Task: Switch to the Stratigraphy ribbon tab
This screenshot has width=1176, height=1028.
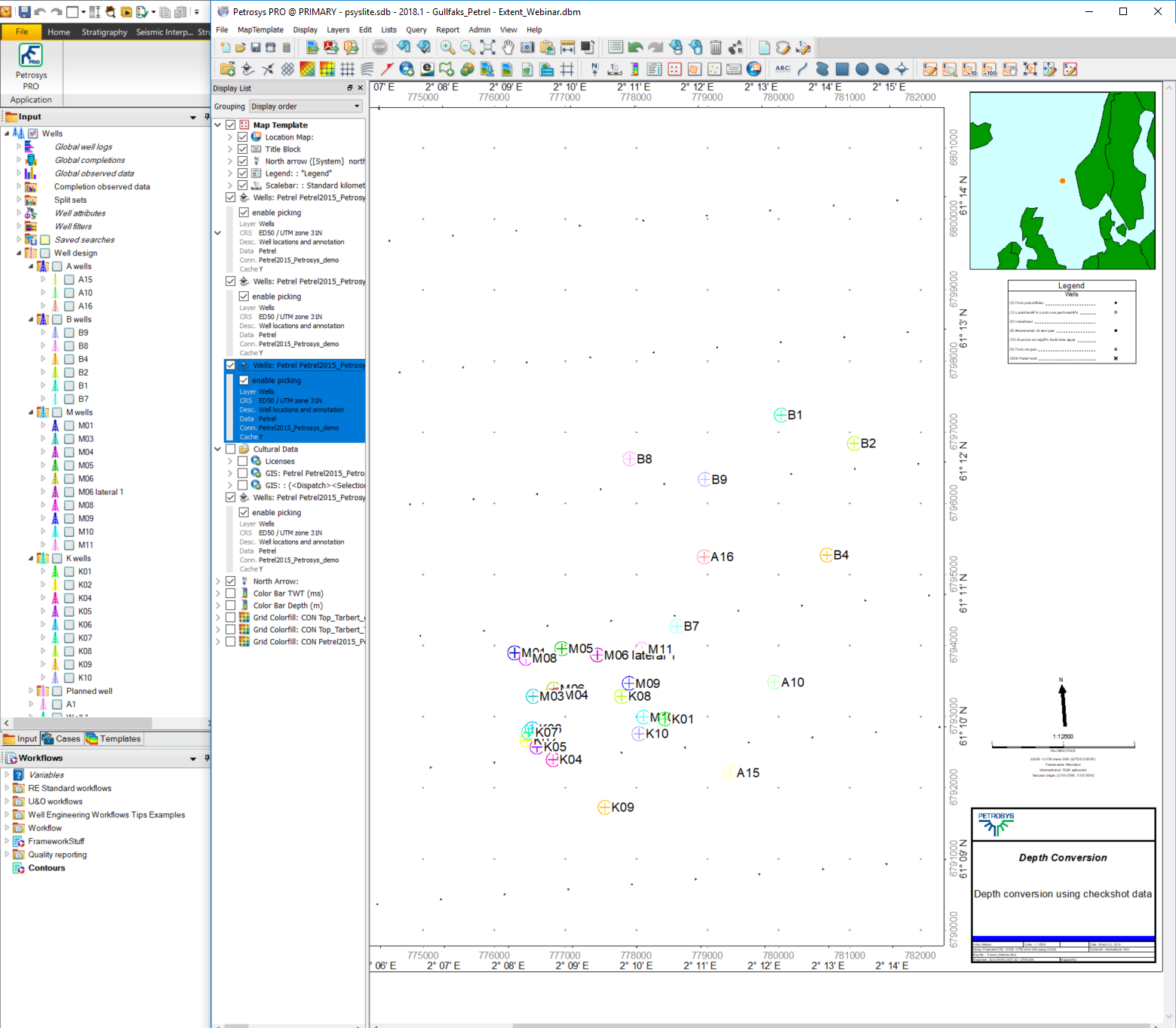Action: click(104, 32)
